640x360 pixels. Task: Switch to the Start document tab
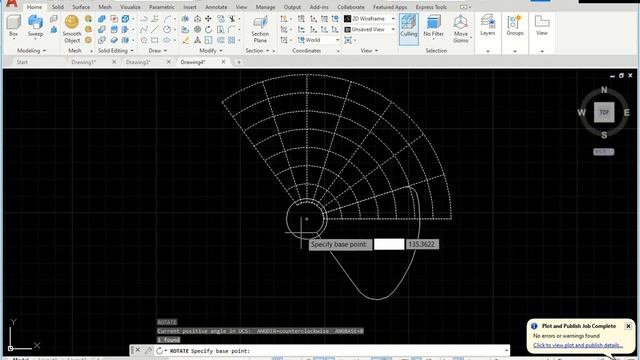pyautogui.click(x=22, y=62)
